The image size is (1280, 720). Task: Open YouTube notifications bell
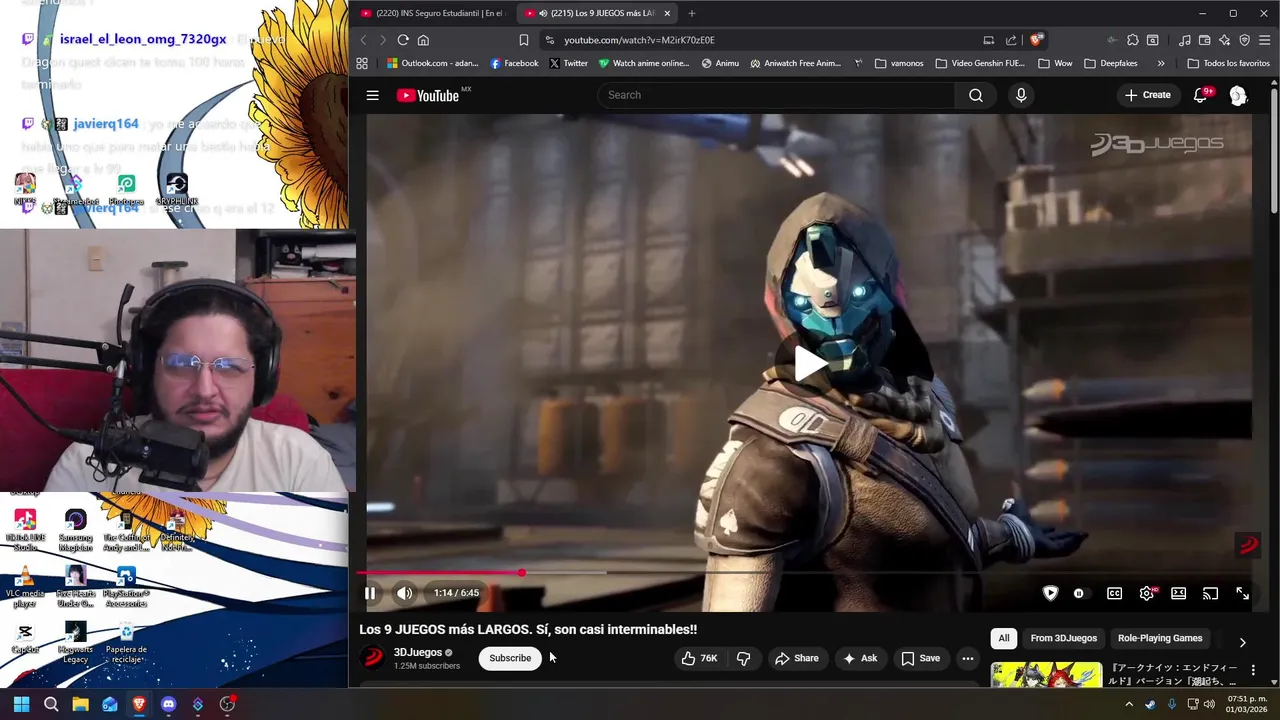tap(1203, 95)
